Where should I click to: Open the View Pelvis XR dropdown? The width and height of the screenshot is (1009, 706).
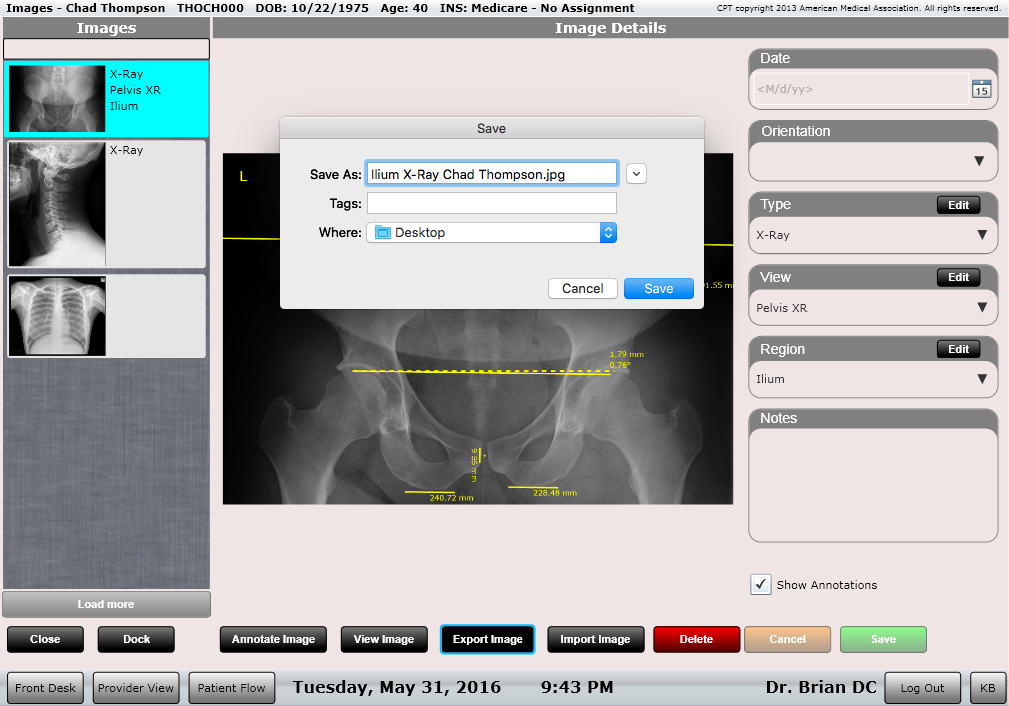coord(872,308)
